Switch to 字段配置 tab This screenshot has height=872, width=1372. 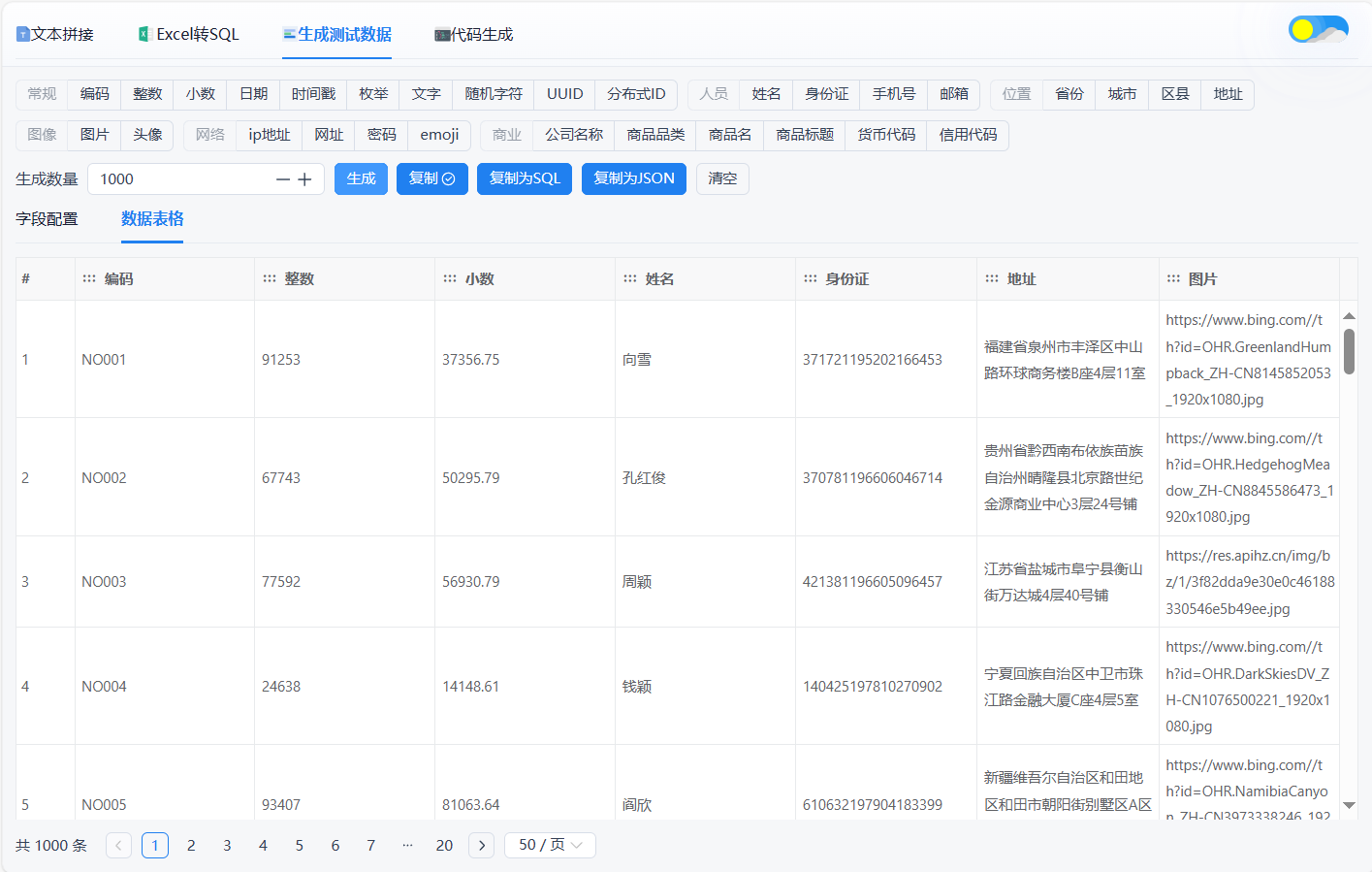pyautogui.click(x=47, y=219)
